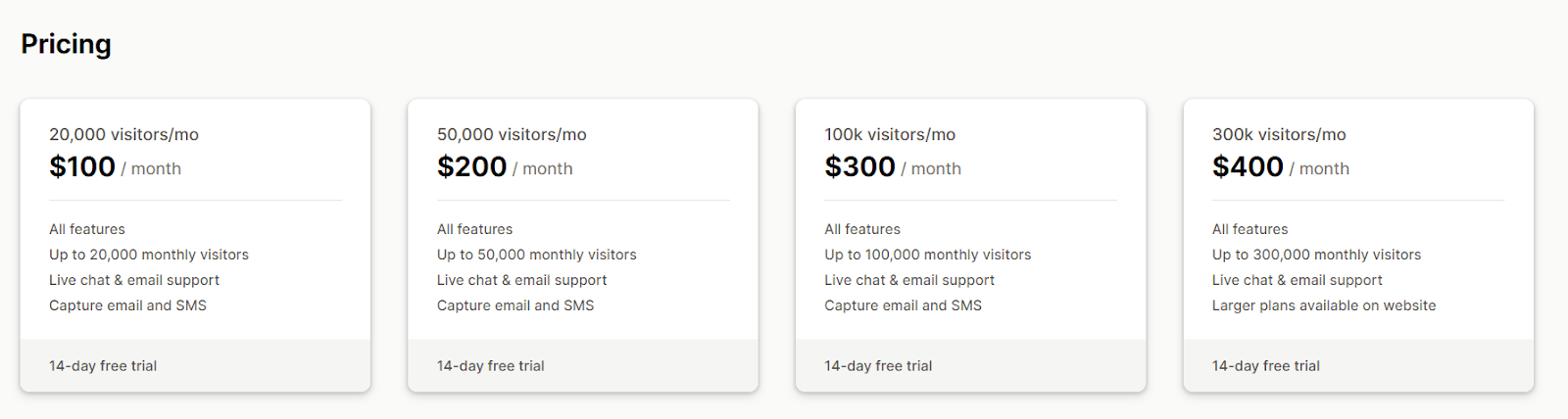Image resolution: width=1568 pixels, height=419 pixels.
Task: Click the $400 per month price
Action: (1281, 167)
